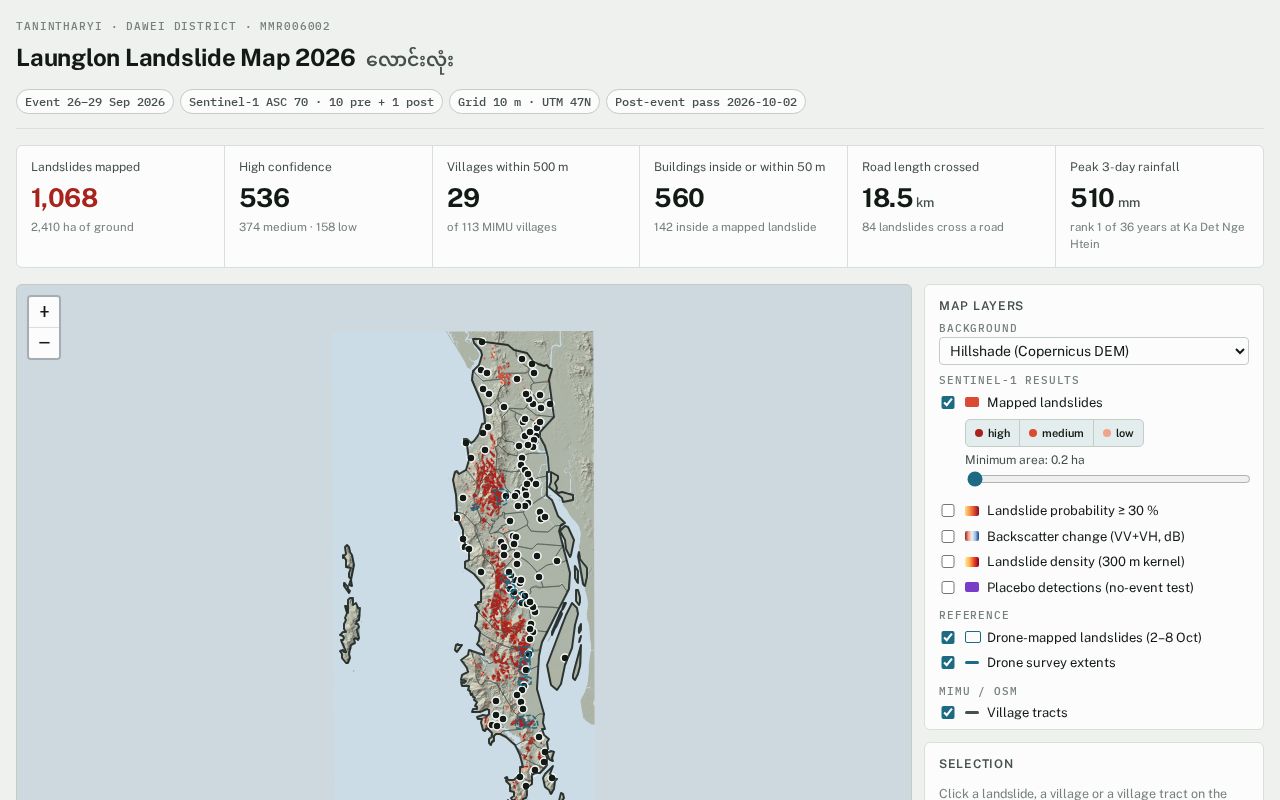This screenshot has width=1280, height=800.
Task: Click the MAP LAYERS panel heading
Action: (981, 306)
